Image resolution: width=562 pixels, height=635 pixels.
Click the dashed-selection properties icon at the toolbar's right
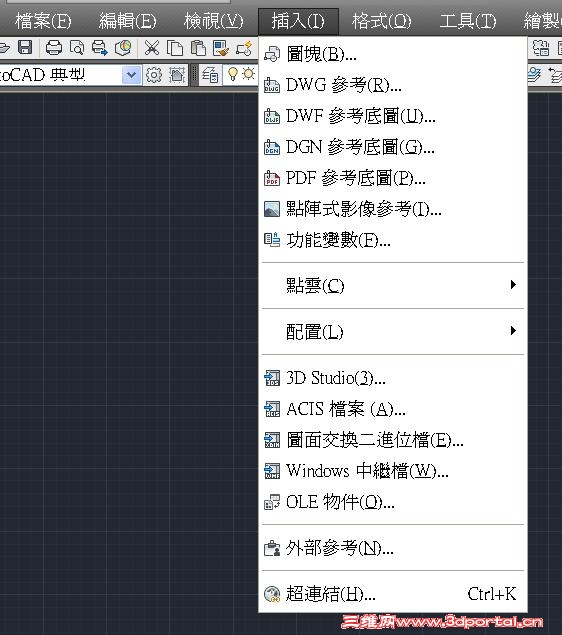point(541,48)
